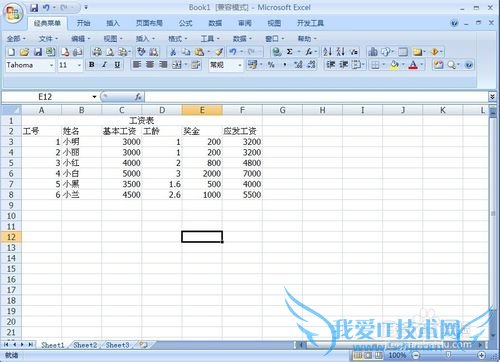Open the 全部 classic menu
The height and width of the screenshot is (362, 500).
pyautogui.click(x=16, y=39)
